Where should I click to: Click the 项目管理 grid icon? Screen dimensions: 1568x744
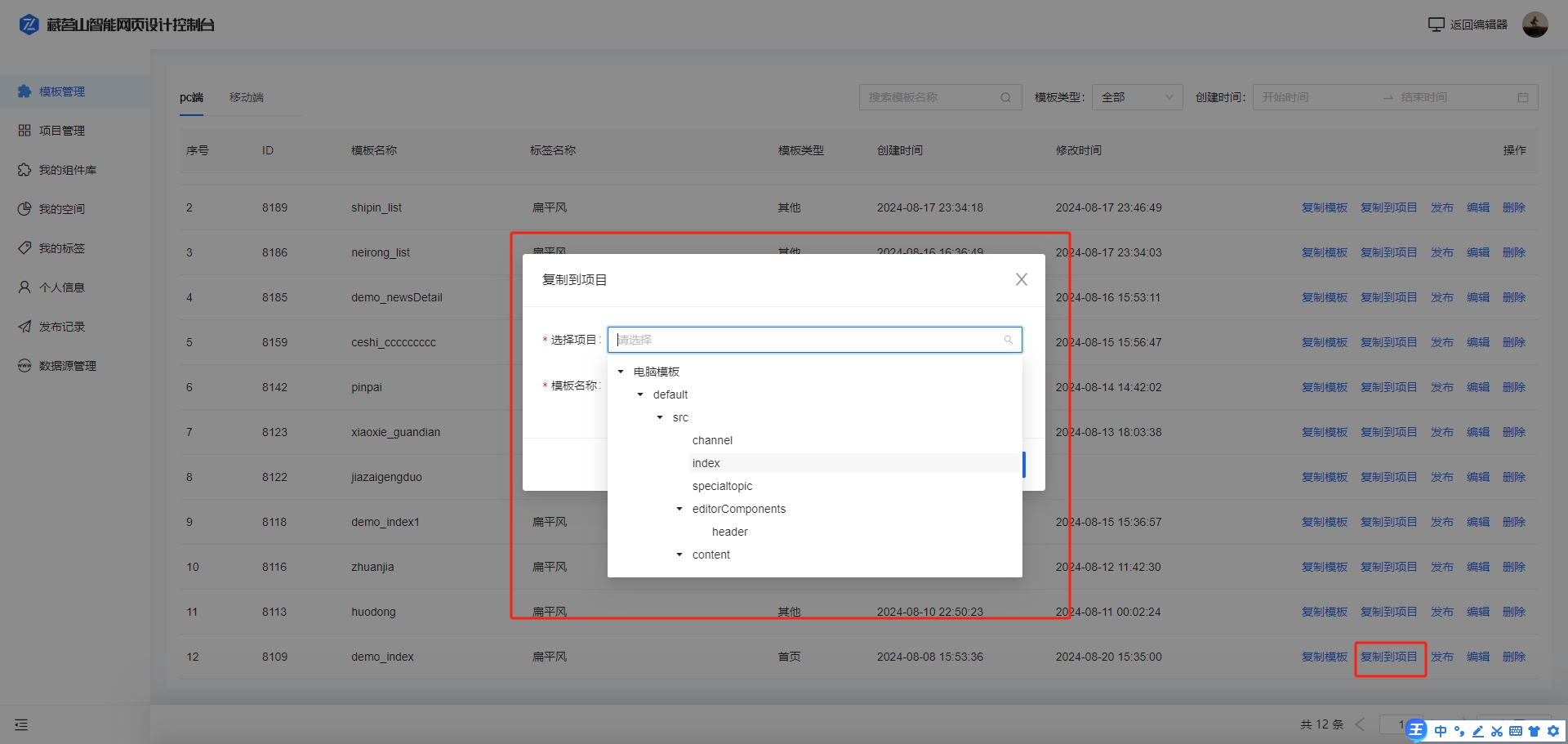click(24, 131)
